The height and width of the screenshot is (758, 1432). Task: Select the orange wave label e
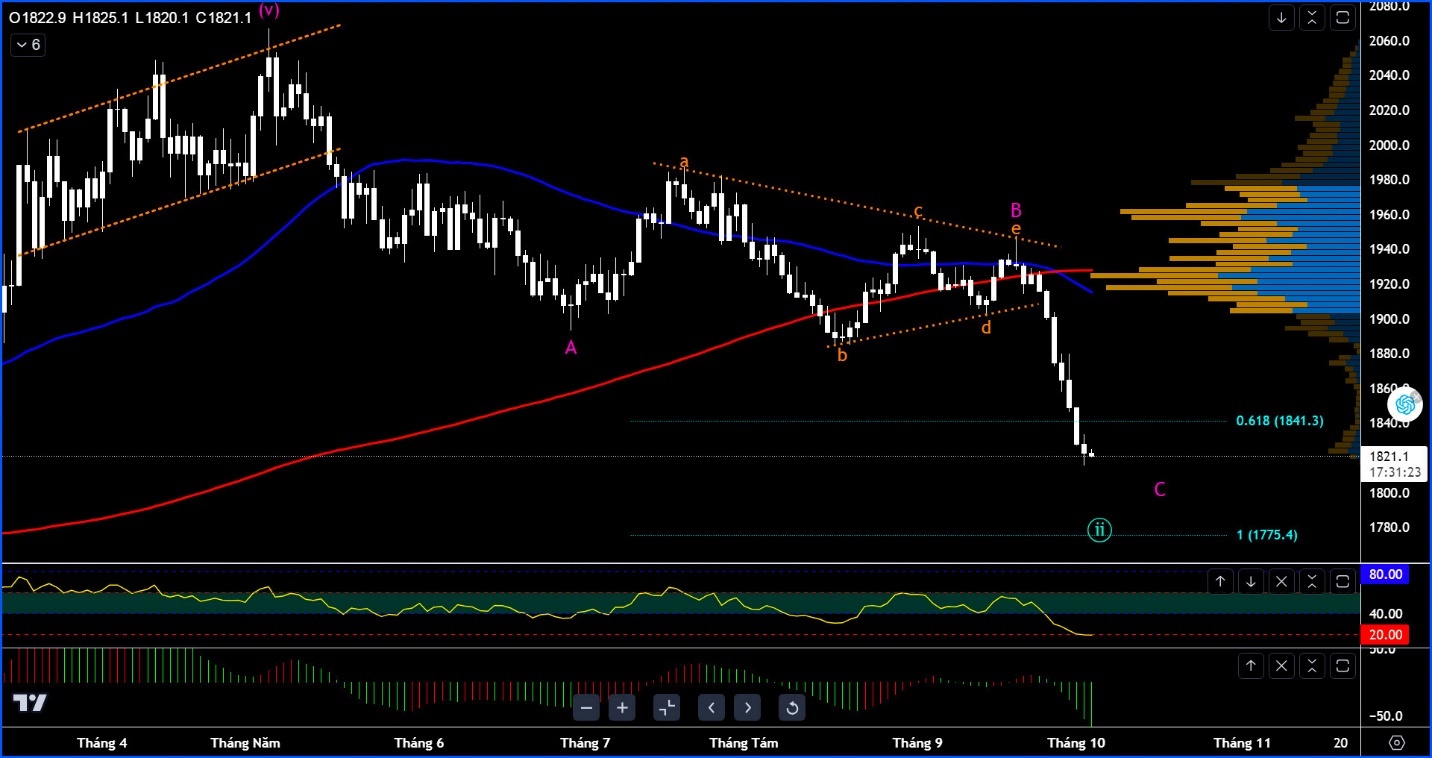pos(1016,229)
